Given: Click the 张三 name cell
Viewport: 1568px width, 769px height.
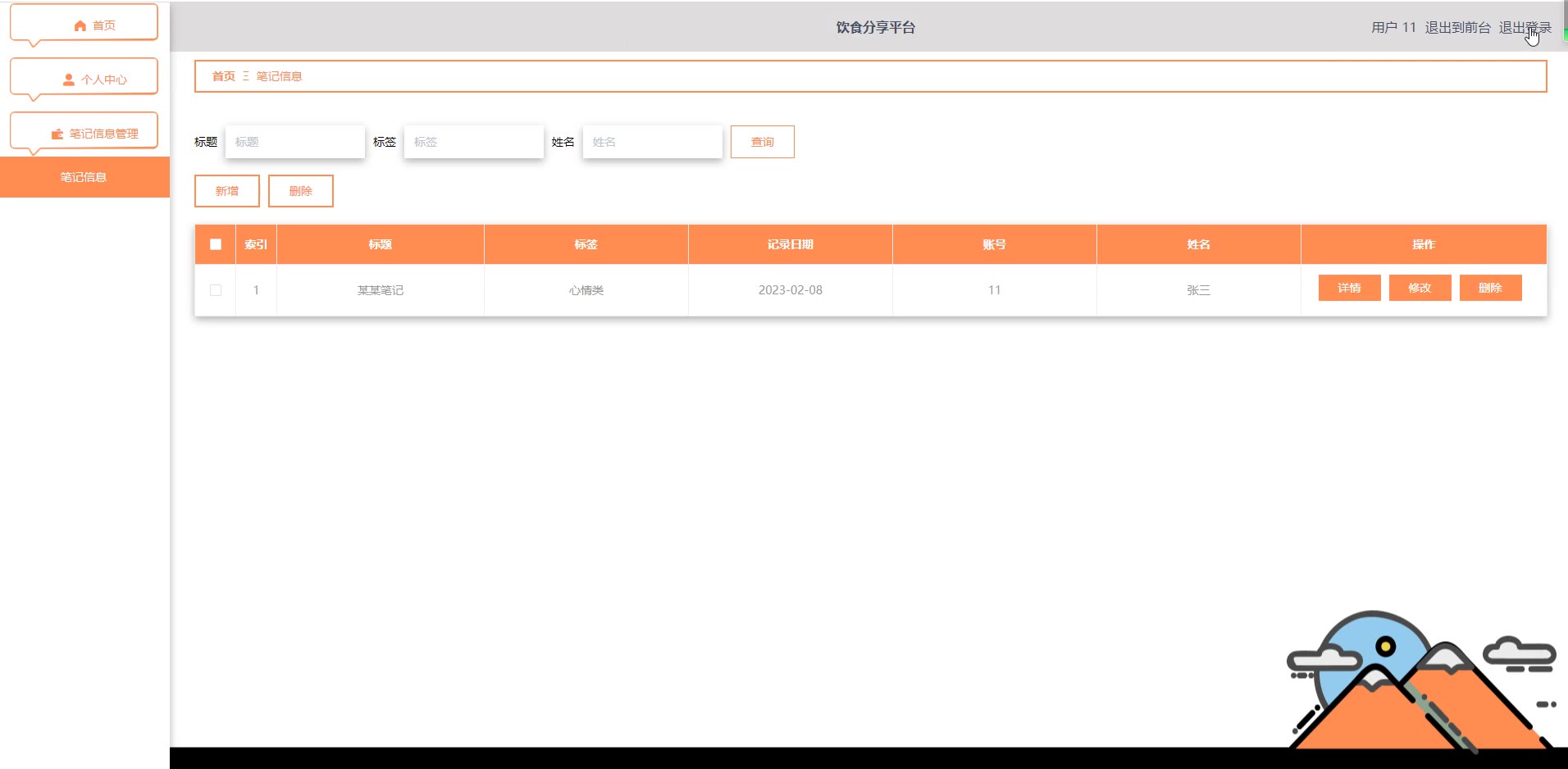Looking at the screenshot, I should point(1199,290).
